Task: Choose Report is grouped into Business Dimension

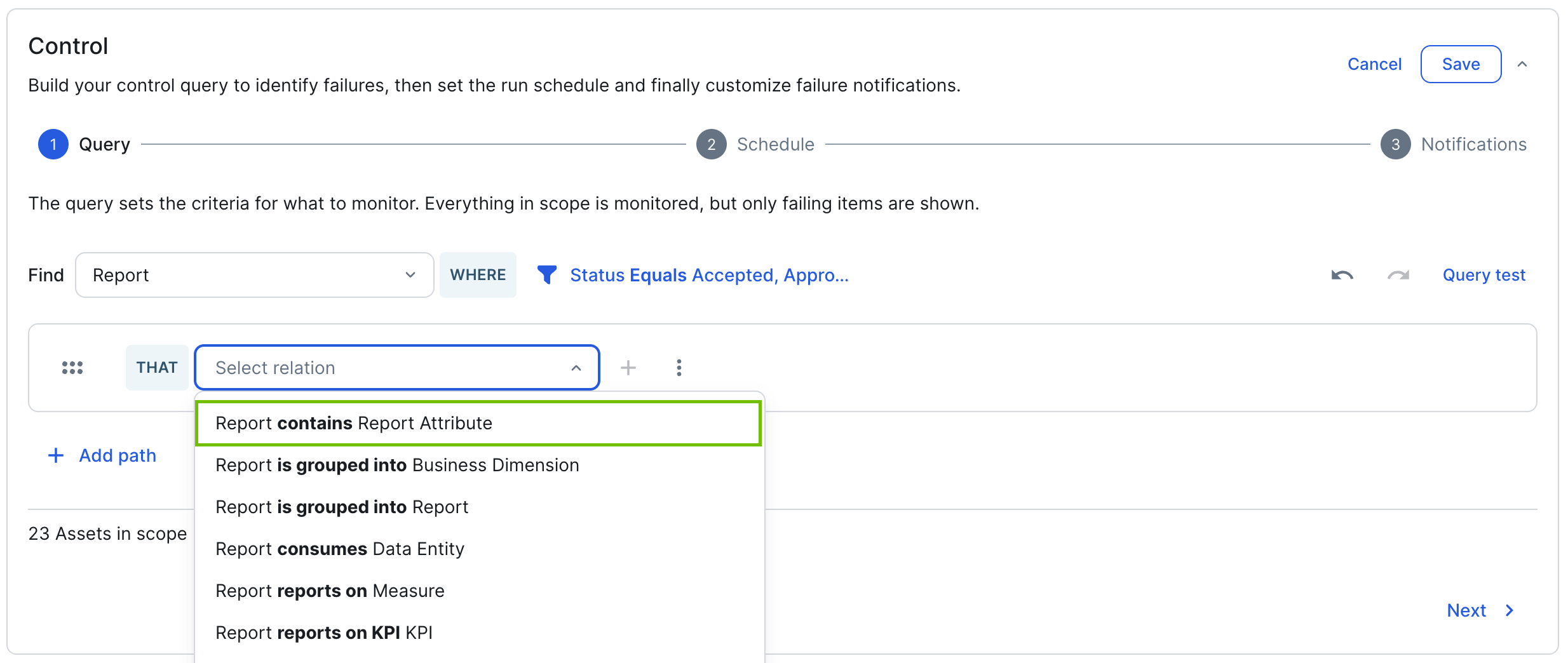Action: pyautogui.click(x=478, y=465)
